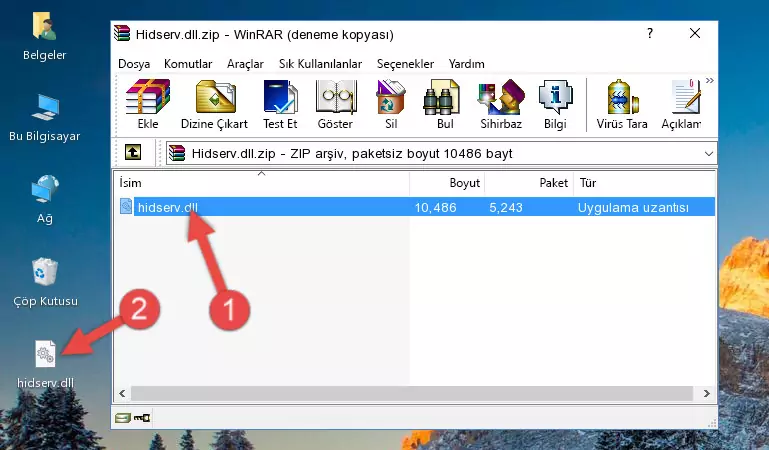Viewport: 769px width, 450px height.
Task: Open the archive path dropdown
Action: click(709, 153)
